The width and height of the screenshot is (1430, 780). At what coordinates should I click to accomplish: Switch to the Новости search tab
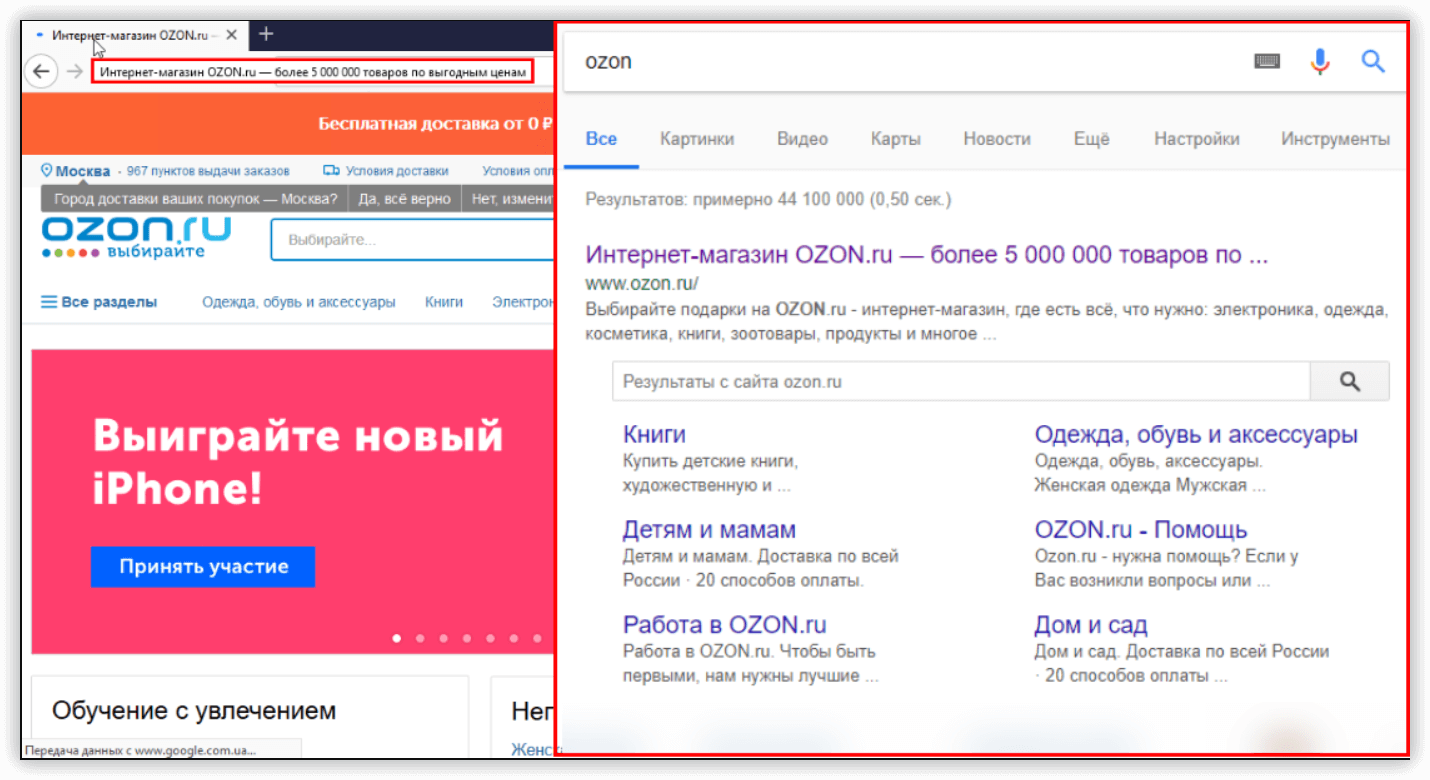point(997,139)
